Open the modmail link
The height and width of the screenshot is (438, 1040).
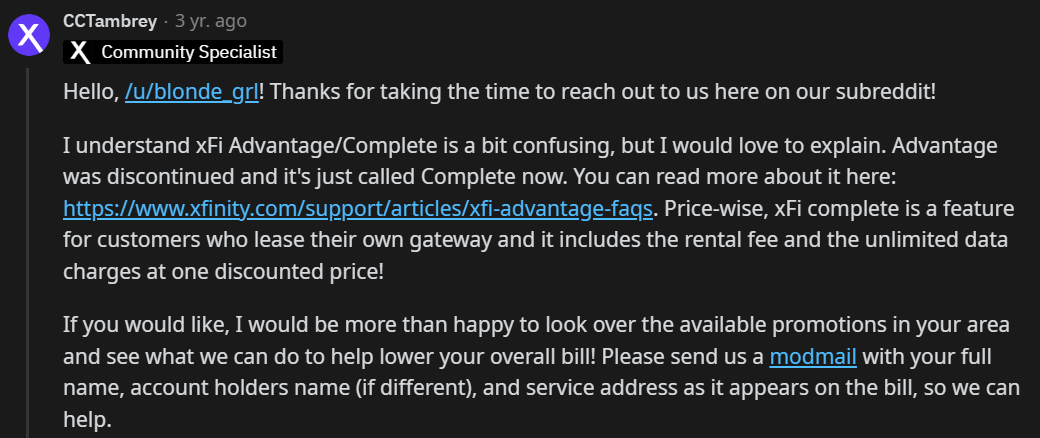(x=813, y=357)
